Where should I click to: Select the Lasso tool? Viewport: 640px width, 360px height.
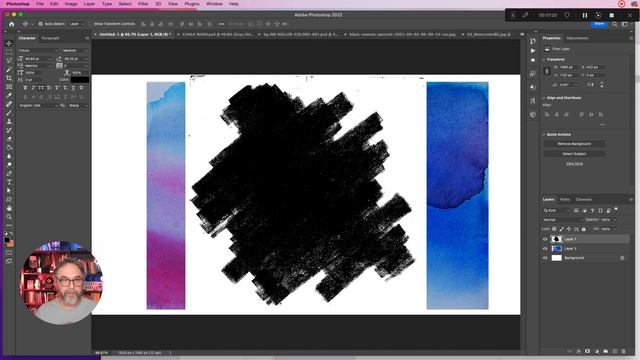click(x=9, y=61)
